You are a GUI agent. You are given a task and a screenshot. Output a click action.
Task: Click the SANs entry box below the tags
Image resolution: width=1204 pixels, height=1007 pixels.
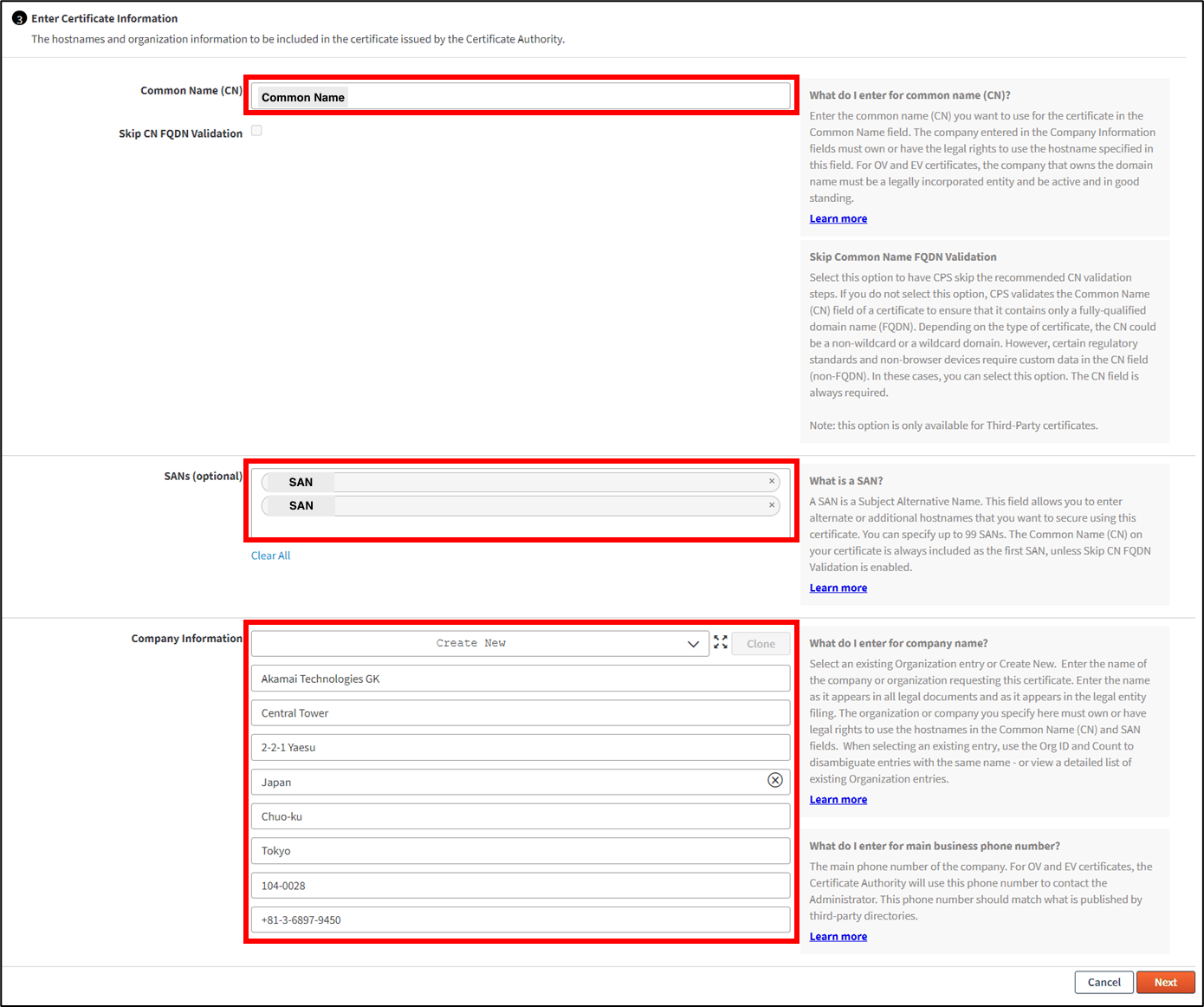pyautogui.click(x=521, y=527)
